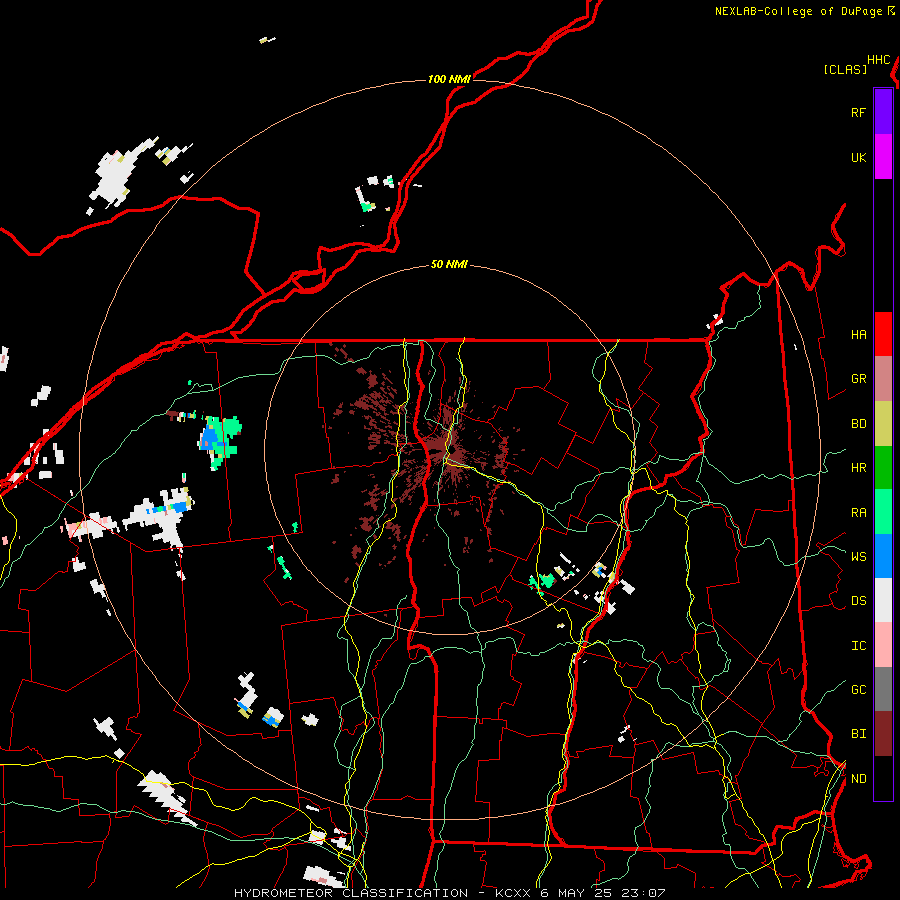
Task: Pick the dark green HR legend swatch
Action: pyautogui.click(x=883, y=468)
